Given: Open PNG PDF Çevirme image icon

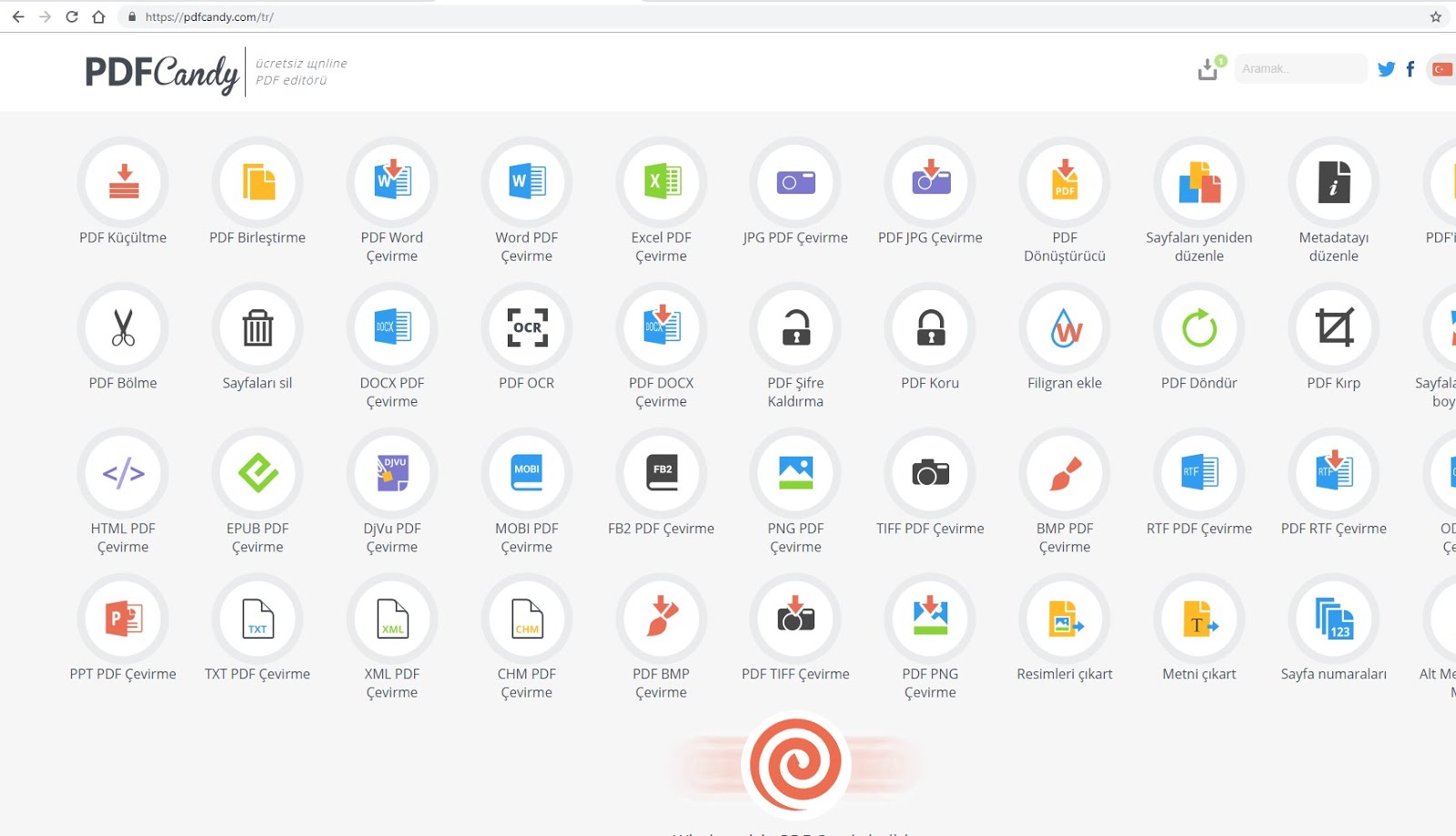Looking at the screenshot, I should (x=795, y=473).
